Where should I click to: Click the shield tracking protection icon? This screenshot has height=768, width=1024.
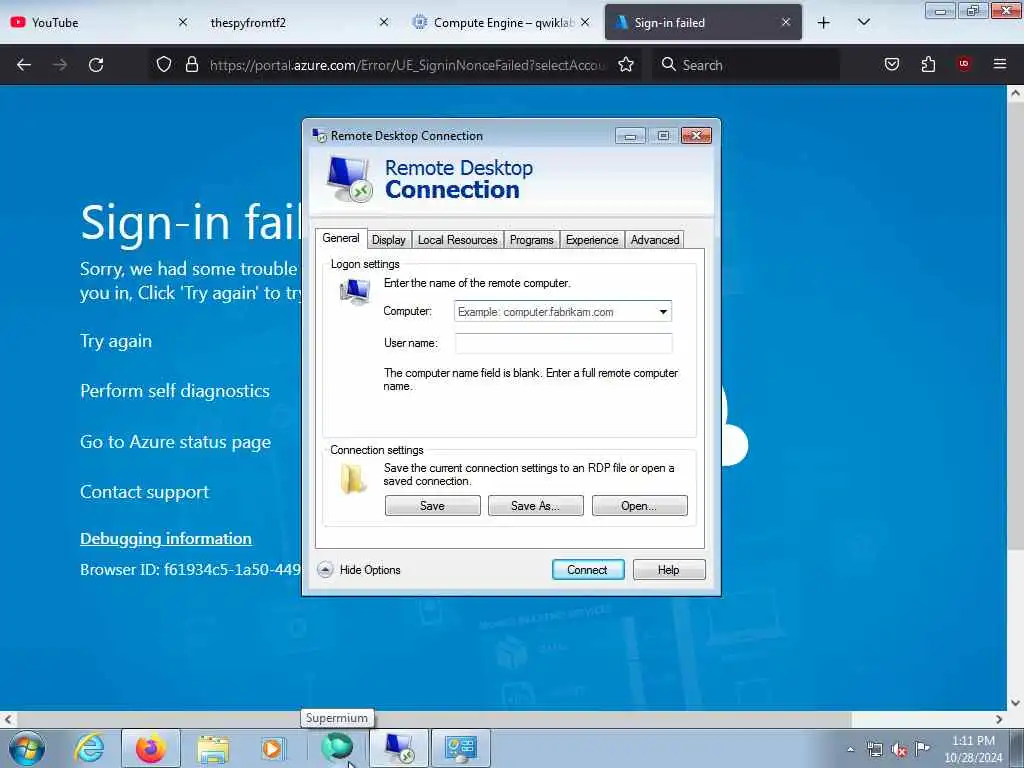pyautogui.click(x=164, y=65)
